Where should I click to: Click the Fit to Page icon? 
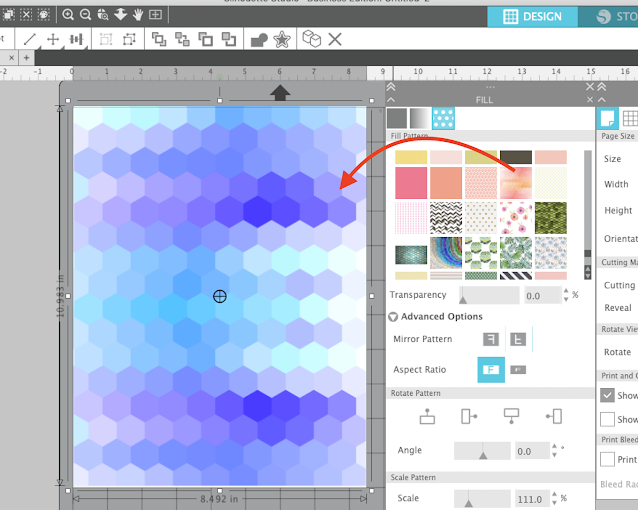click(x=155, y=15)
